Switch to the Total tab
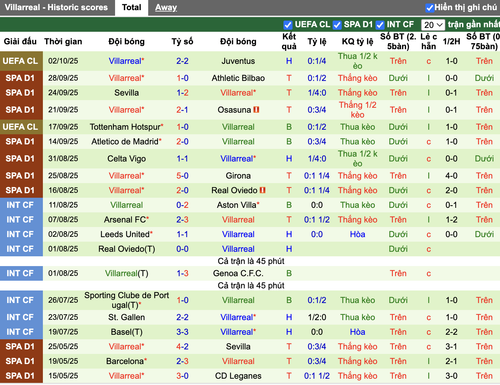 pos(131,7)
